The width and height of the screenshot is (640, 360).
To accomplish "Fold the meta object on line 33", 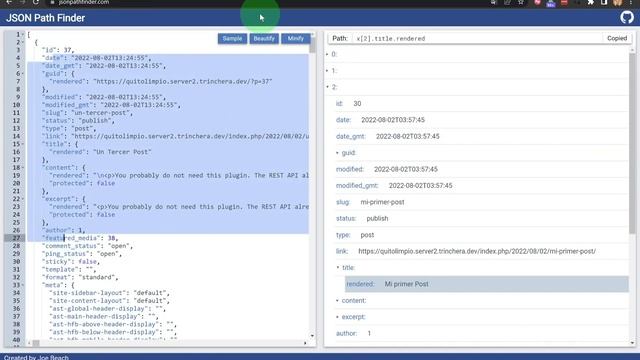I will pyautogui.click(x=22, y=285).
